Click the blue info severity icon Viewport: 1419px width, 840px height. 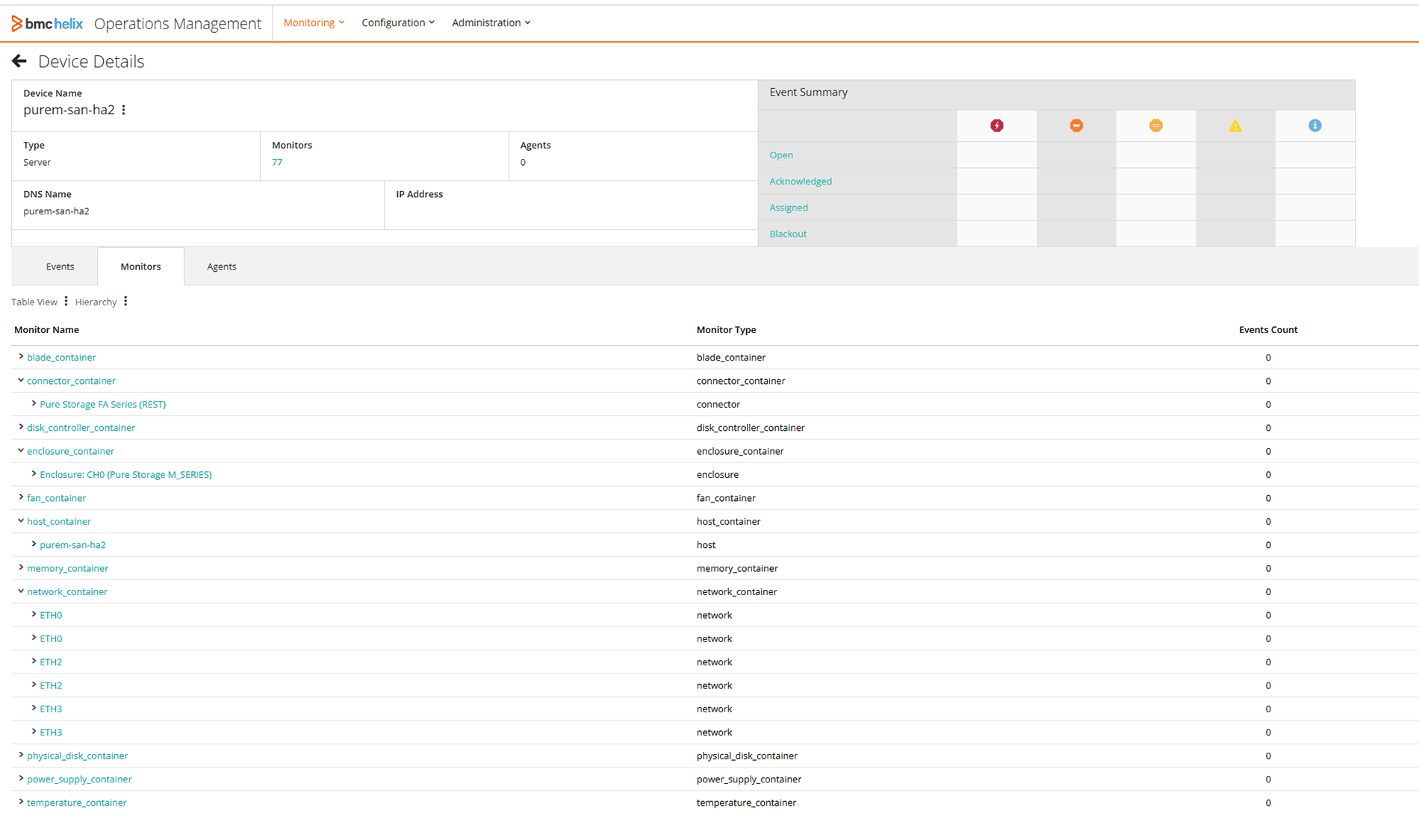coord(1314,125)
